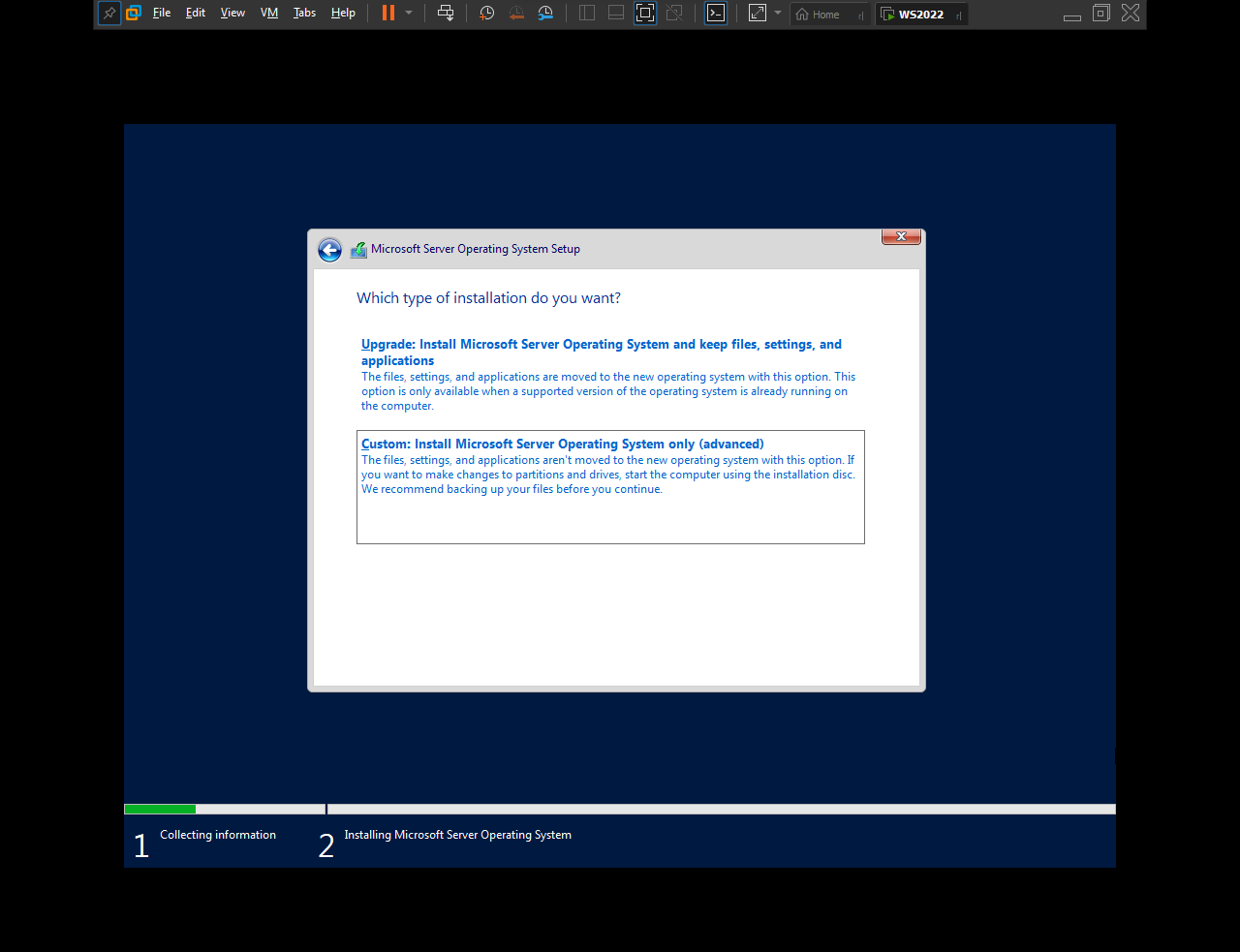
Task: Open the Tabs menu
Action: tap(304, 14)
